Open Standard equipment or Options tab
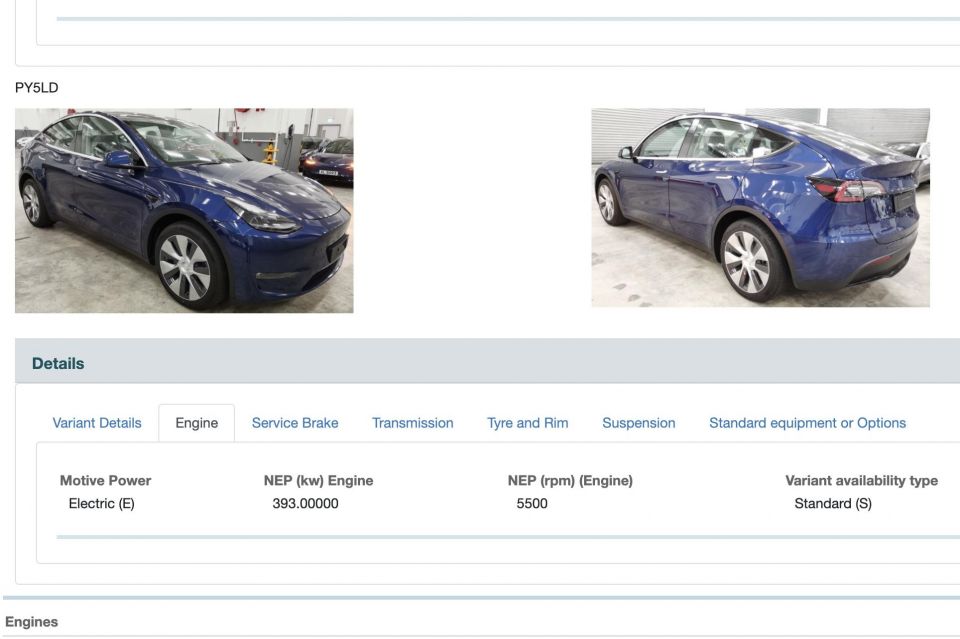The height and width of the screenshot is (639, 960). coord(808,423)
